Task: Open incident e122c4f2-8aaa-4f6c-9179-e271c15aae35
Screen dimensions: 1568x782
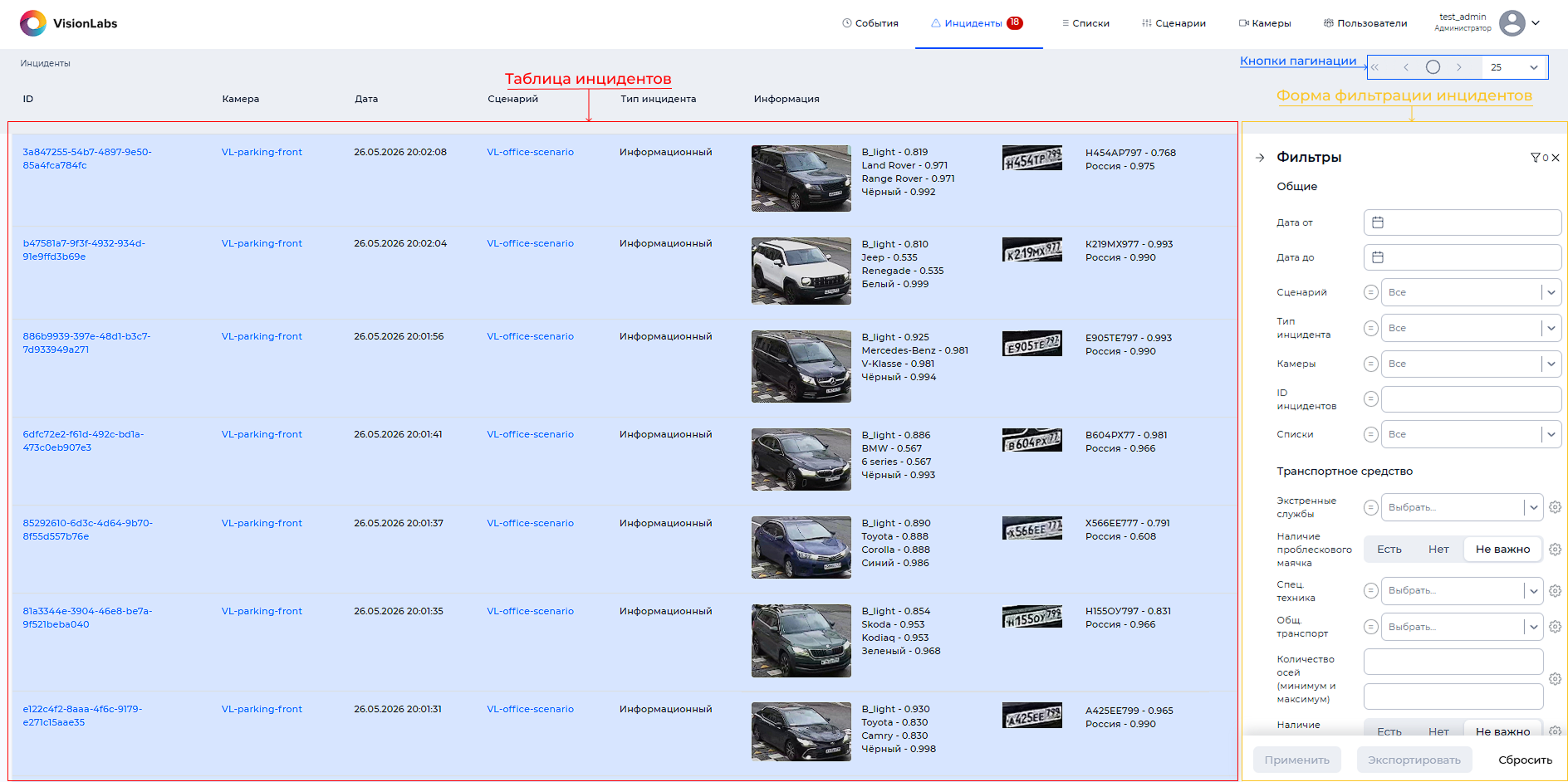Action: 82,716
